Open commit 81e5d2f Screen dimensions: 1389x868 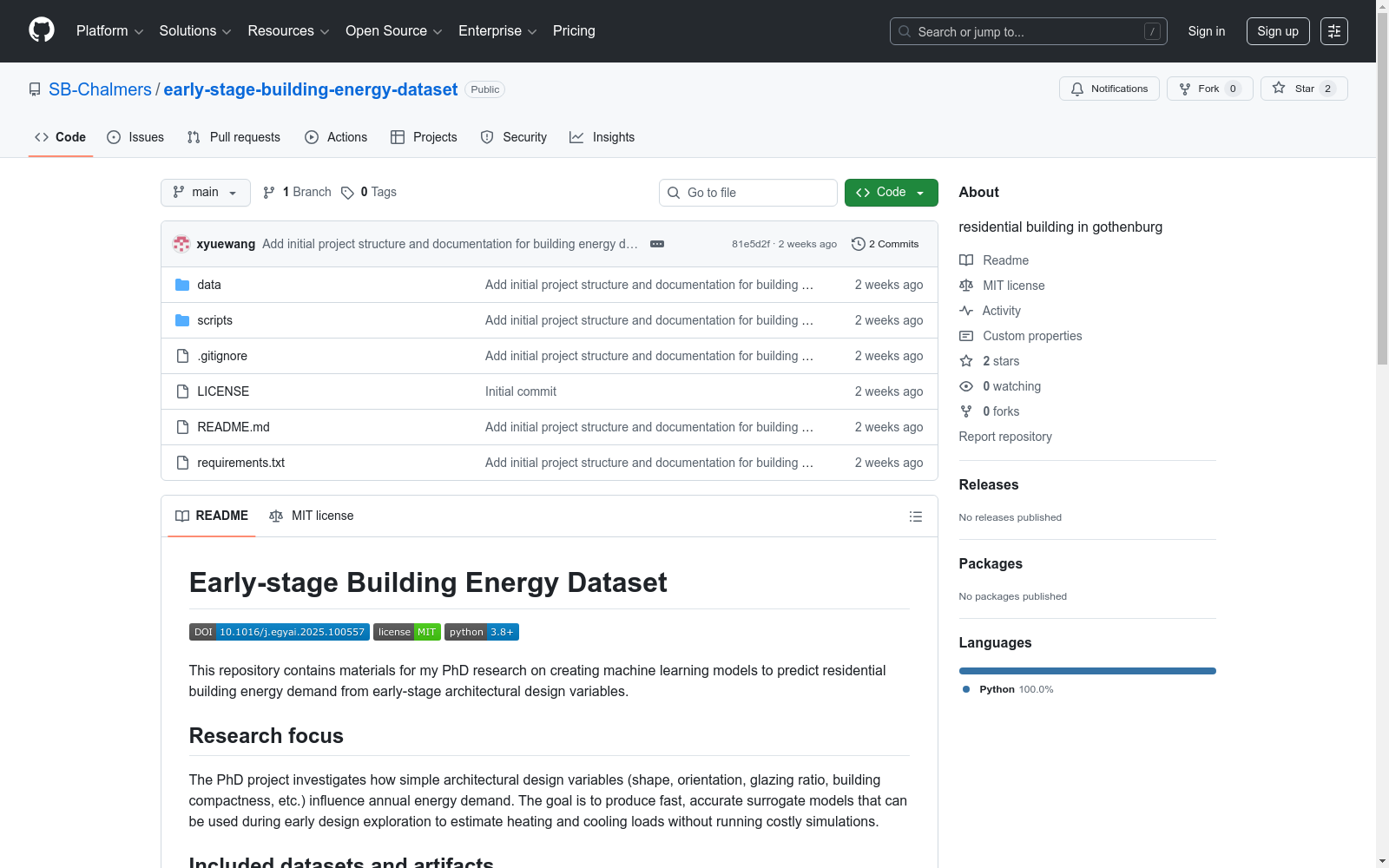point(751,244)
